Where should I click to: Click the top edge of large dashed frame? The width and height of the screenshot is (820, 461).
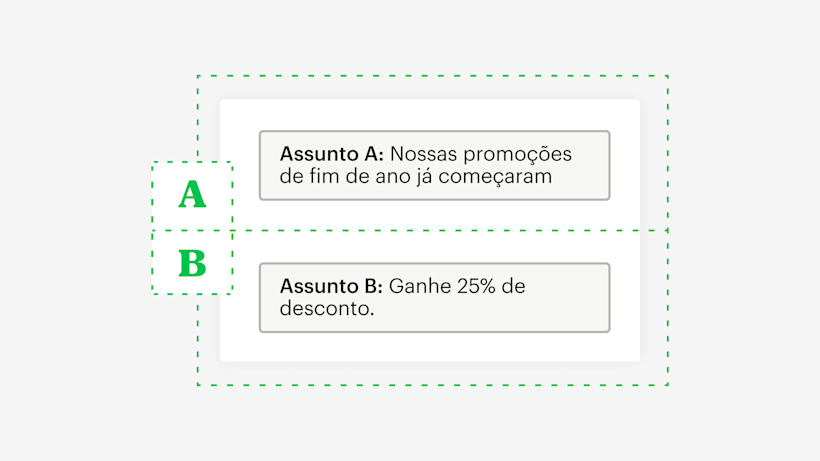click(432, 76)
